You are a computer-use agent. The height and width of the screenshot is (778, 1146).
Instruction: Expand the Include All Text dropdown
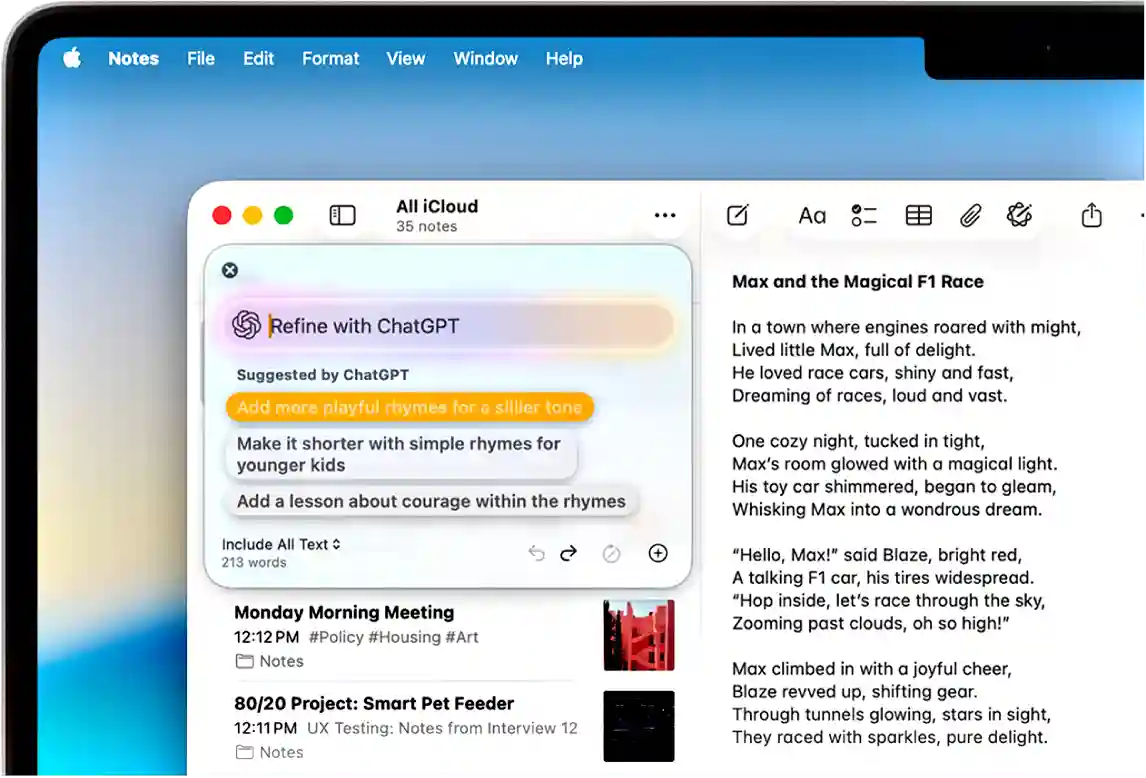coord(281,545)
